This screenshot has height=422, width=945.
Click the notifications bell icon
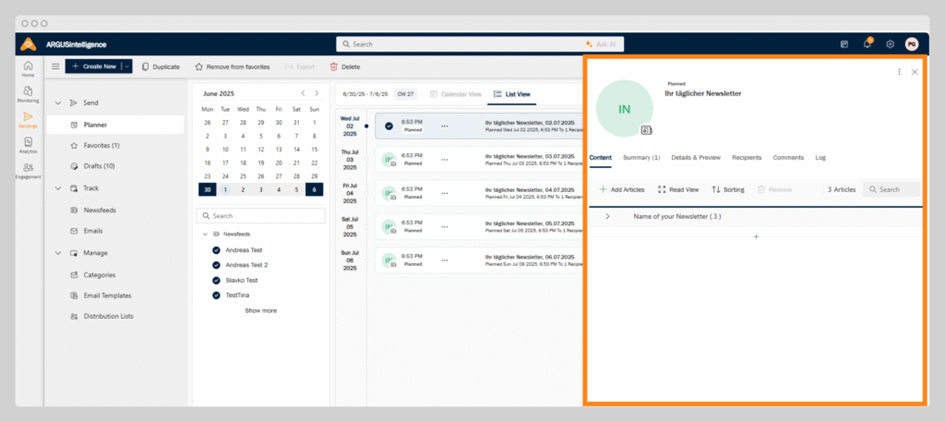(x=867, y=44)
